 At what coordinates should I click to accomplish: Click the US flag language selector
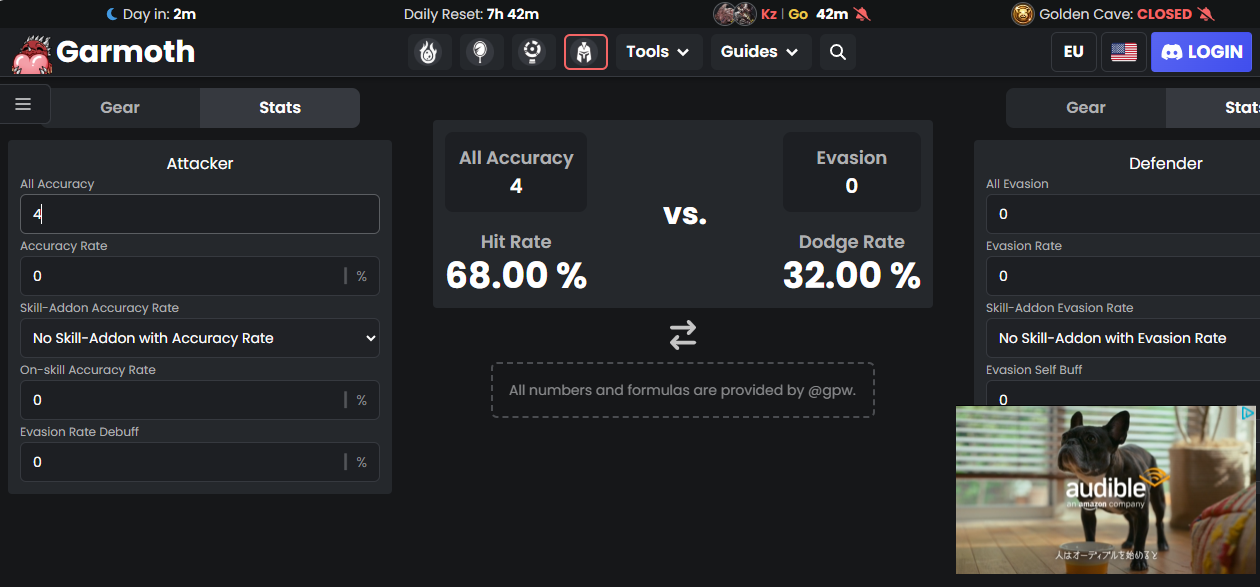1123,52
